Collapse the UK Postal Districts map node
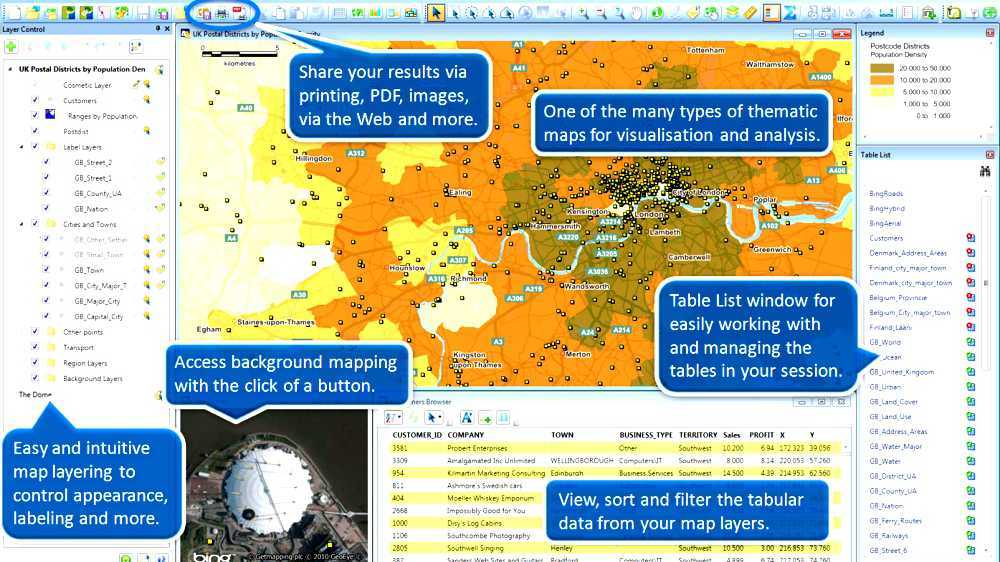 [10, 69]
